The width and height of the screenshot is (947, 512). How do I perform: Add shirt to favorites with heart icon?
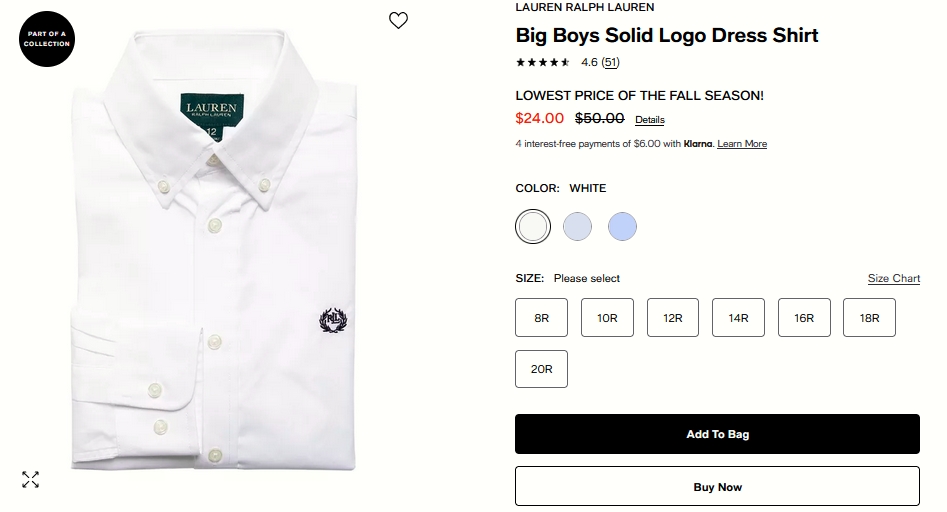pyautogui.click(x=398, y=21)
